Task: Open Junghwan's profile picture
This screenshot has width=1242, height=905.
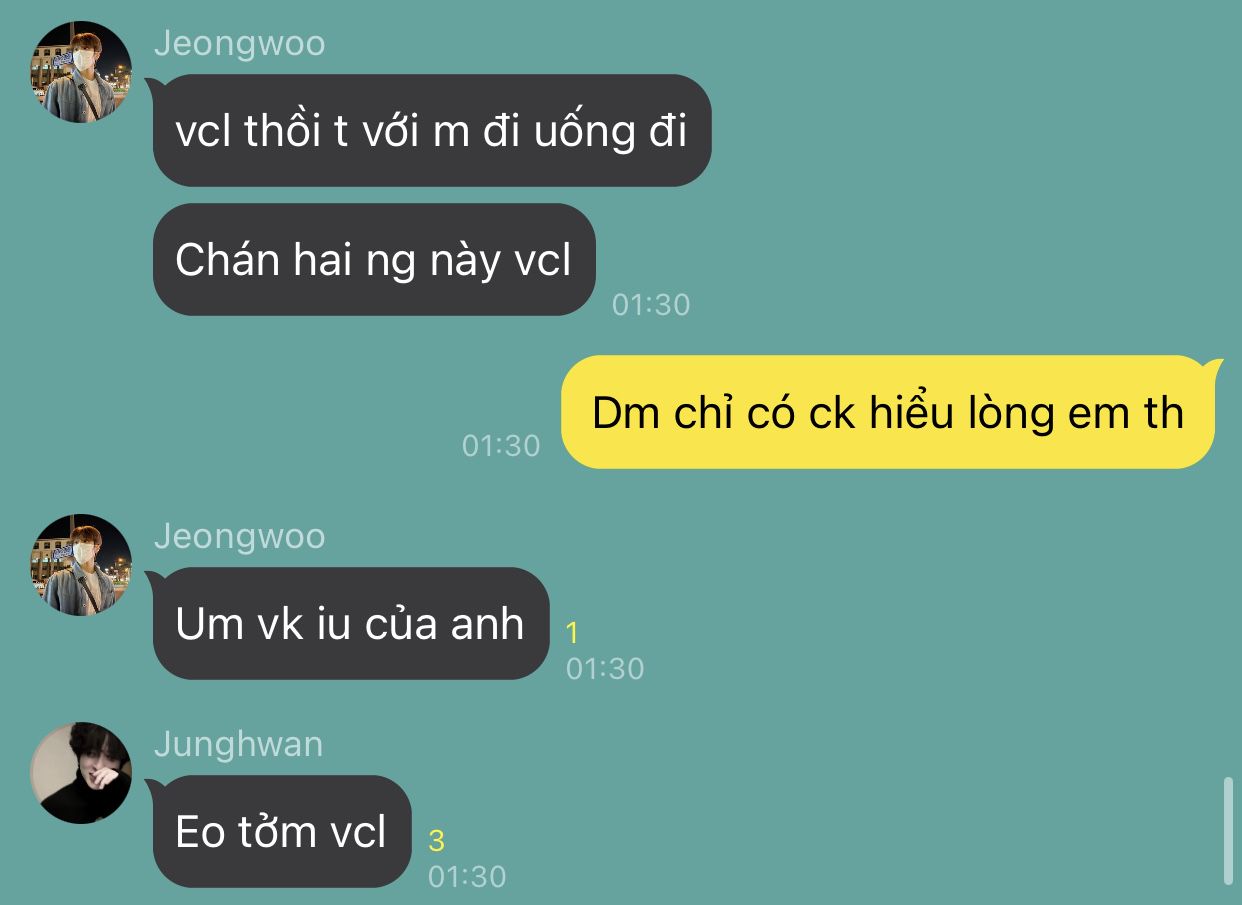Action: [81, 772]
